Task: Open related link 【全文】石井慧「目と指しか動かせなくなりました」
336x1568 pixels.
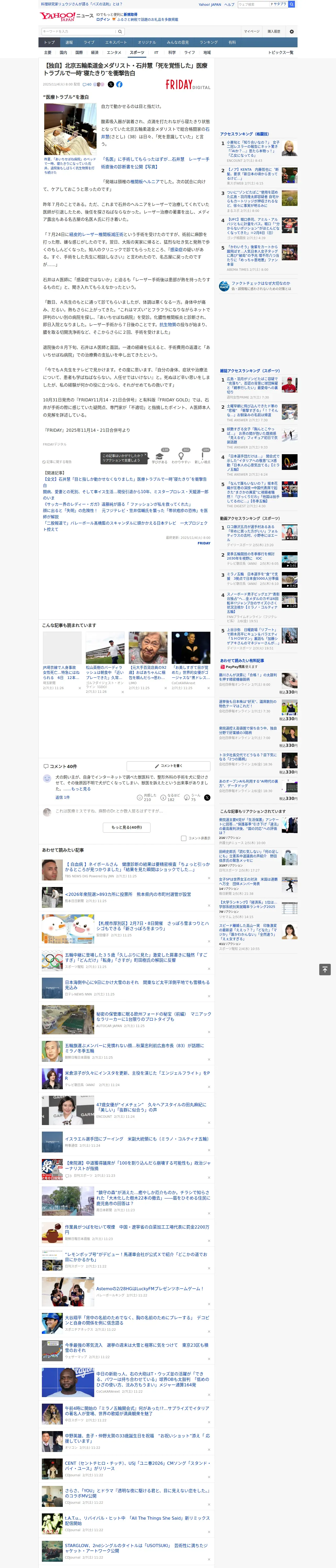Action: click(x=126, y=482)
